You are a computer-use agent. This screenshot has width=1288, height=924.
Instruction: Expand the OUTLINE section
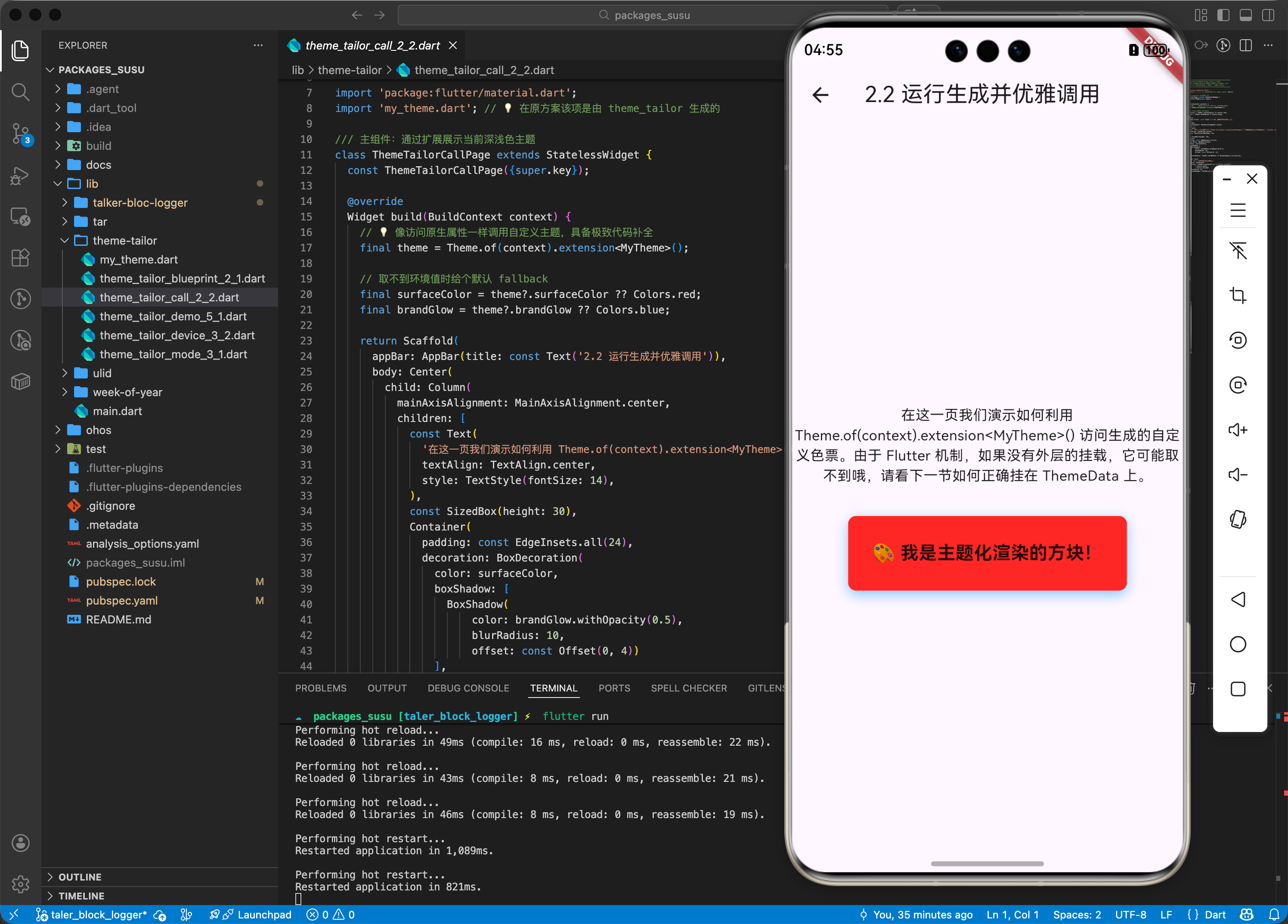pos(80,877)
